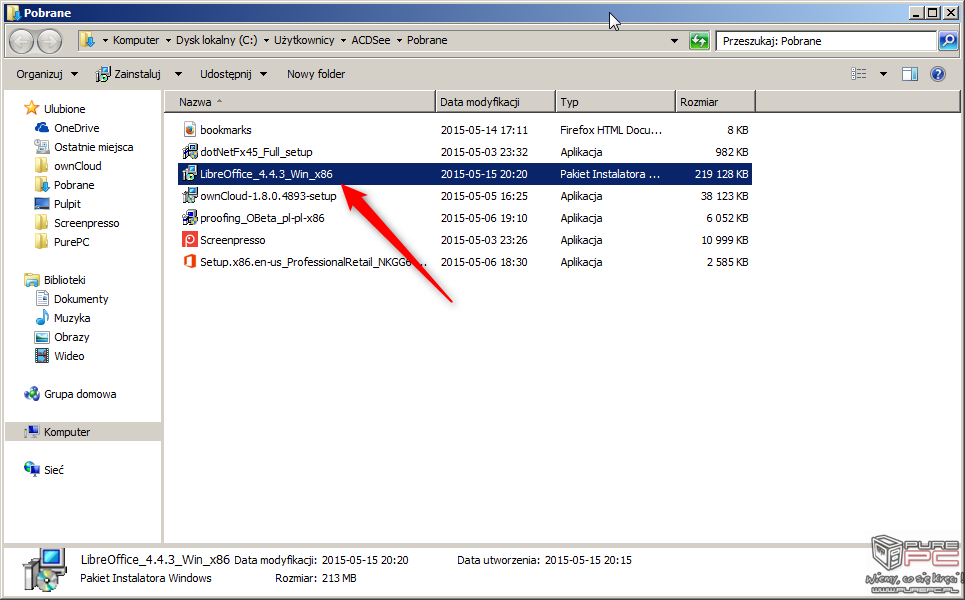The width and height of the screenshot is (965, 600).
Task: Open the Udostępnij dropdown menu
Action: [x=233, y=74]
